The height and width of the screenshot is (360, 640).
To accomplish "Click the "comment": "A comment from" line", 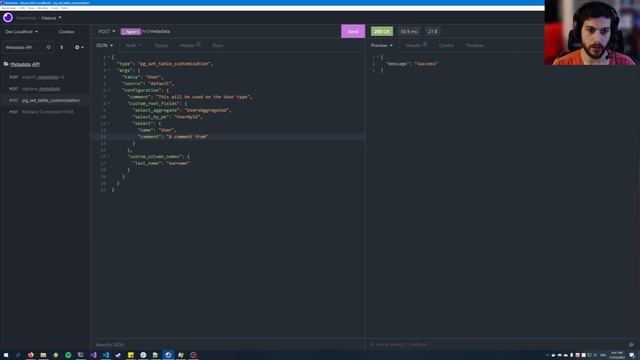I will point(173,137).
